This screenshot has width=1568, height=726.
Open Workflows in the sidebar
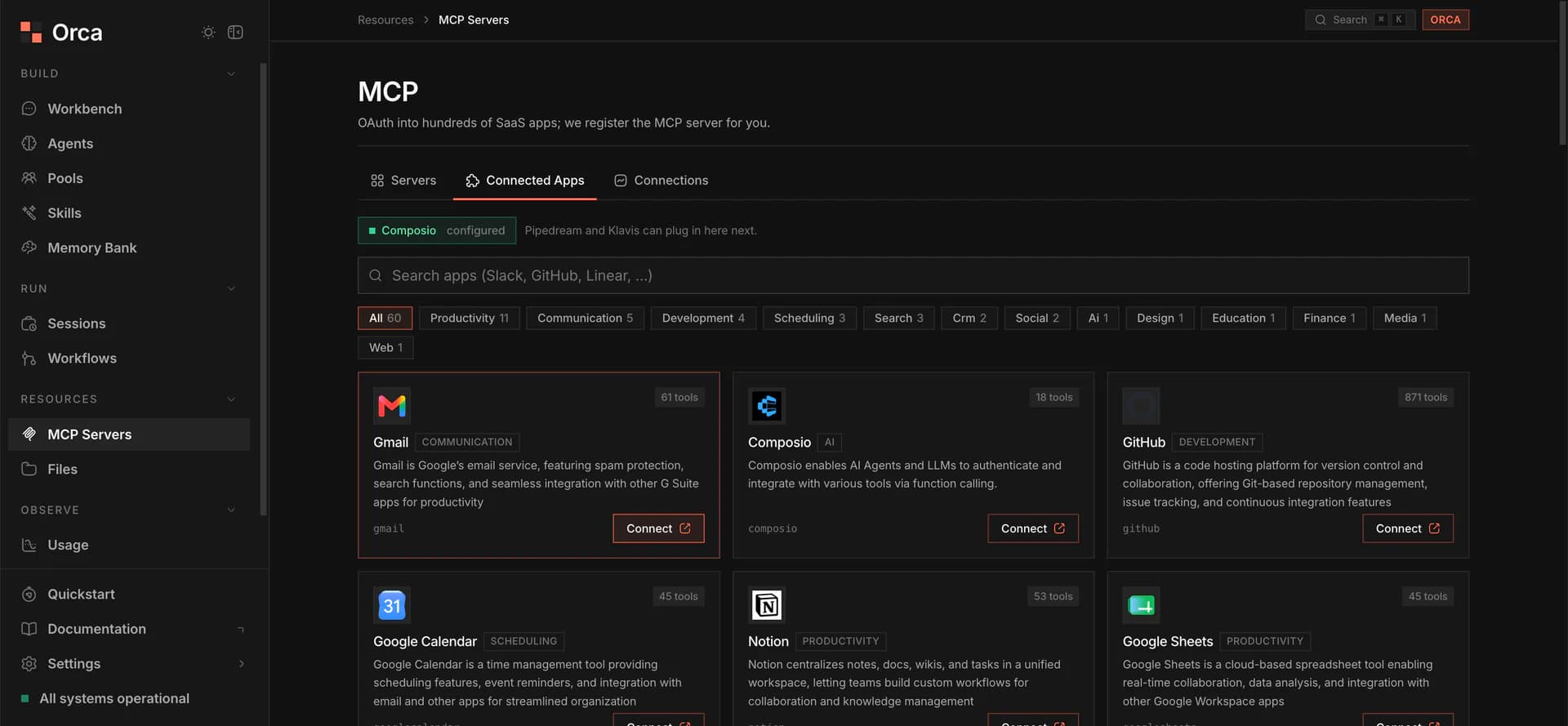coord(129,359)
